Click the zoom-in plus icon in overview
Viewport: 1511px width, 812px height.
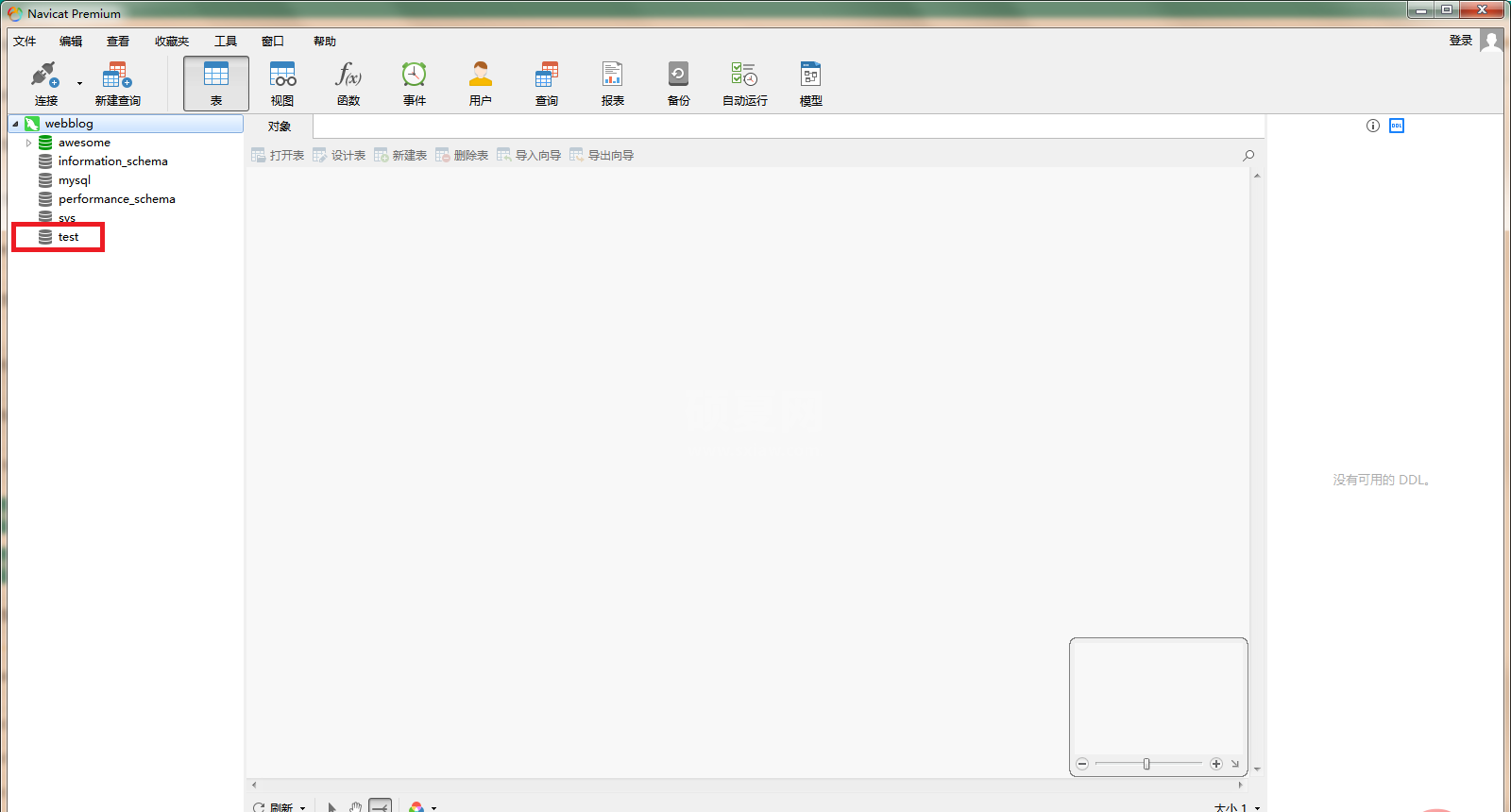pyautogui.click(x=1216, y=764)
